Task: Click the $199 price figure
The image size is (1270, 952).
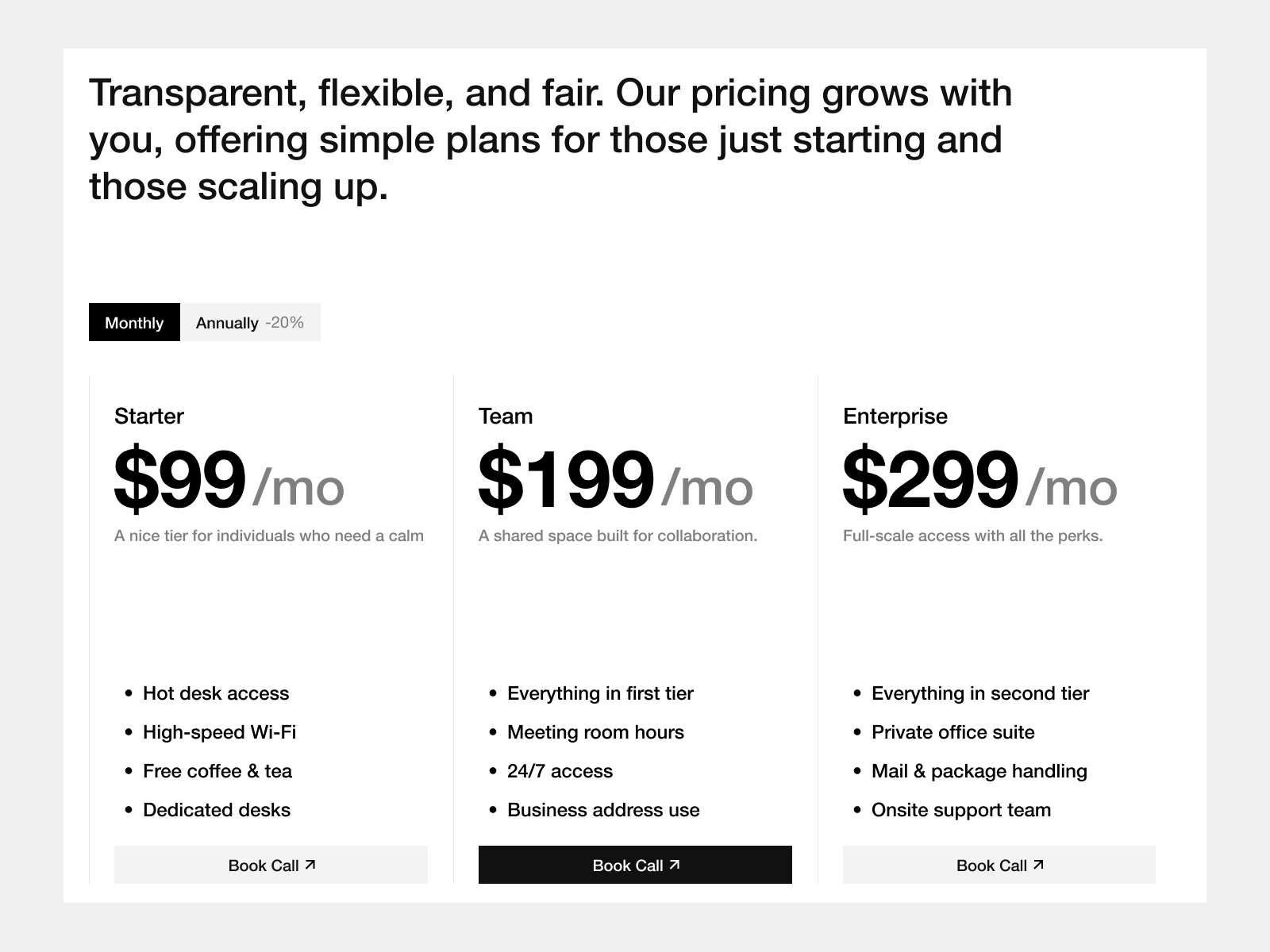Action: [566, 479]
